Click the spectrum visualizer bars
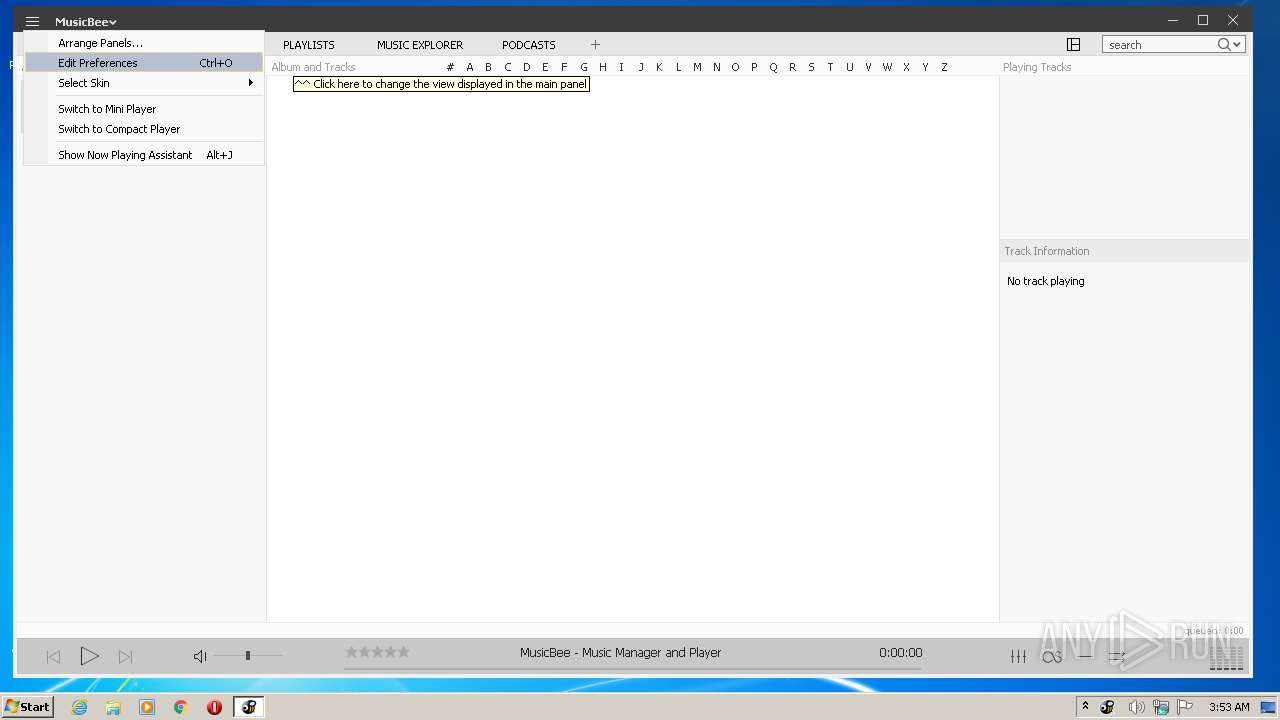 pos(1227,657)
